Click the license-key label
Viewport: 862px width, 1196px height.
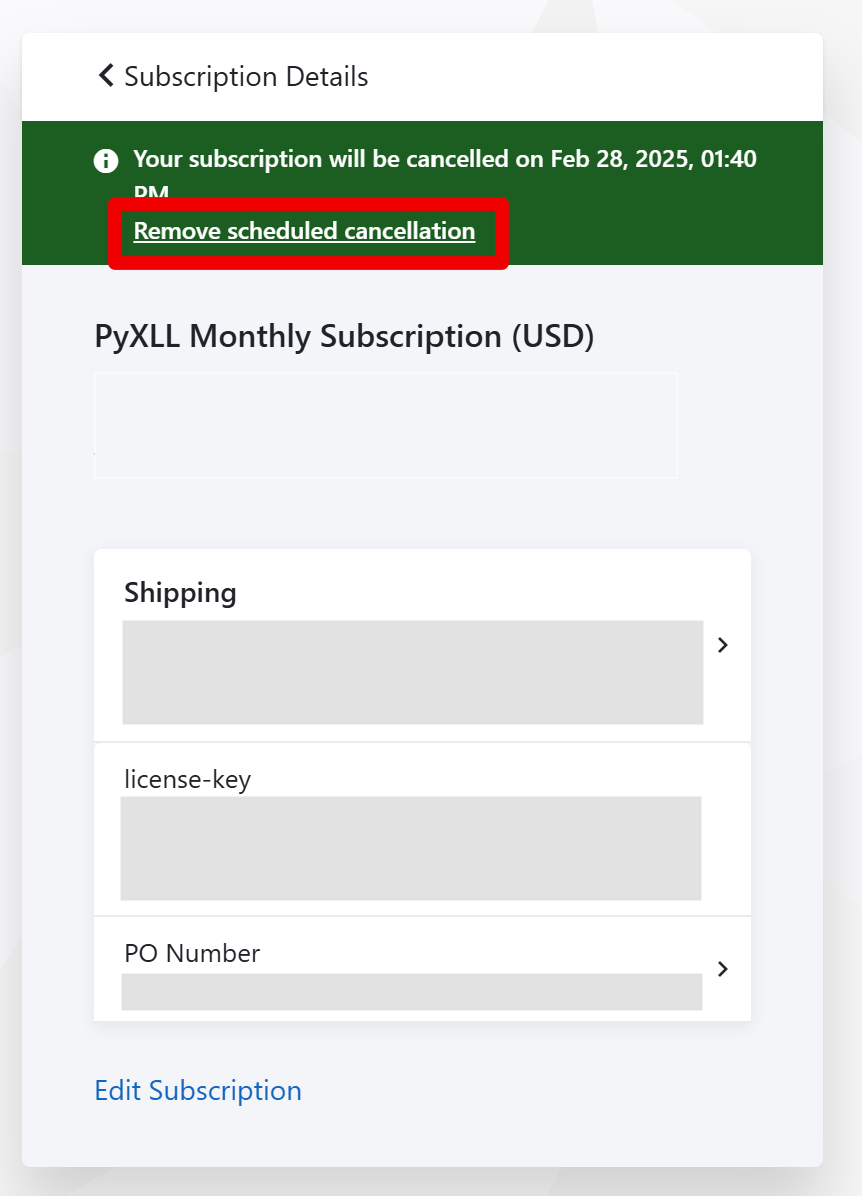tap(188, 780)
